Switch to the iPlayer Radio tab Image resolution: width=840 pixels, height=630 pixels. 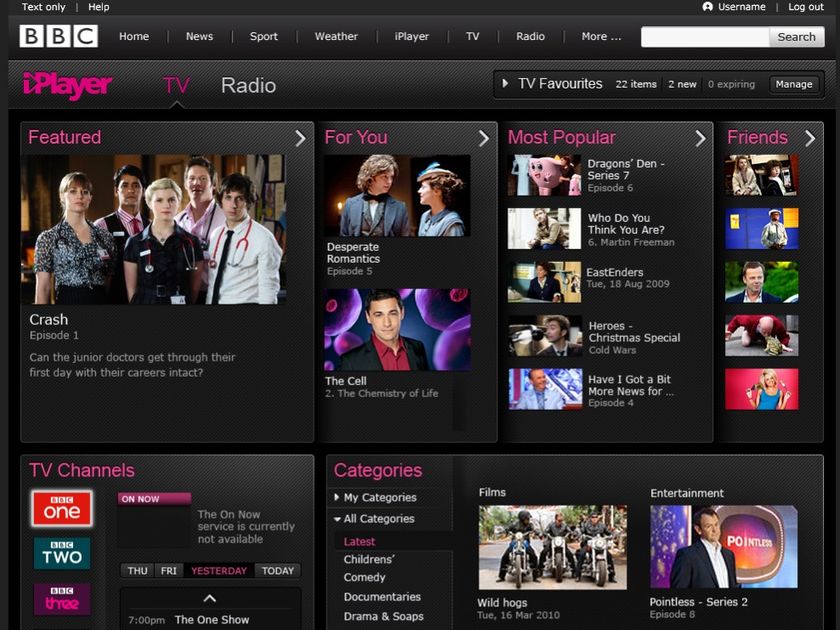[249, 86]
